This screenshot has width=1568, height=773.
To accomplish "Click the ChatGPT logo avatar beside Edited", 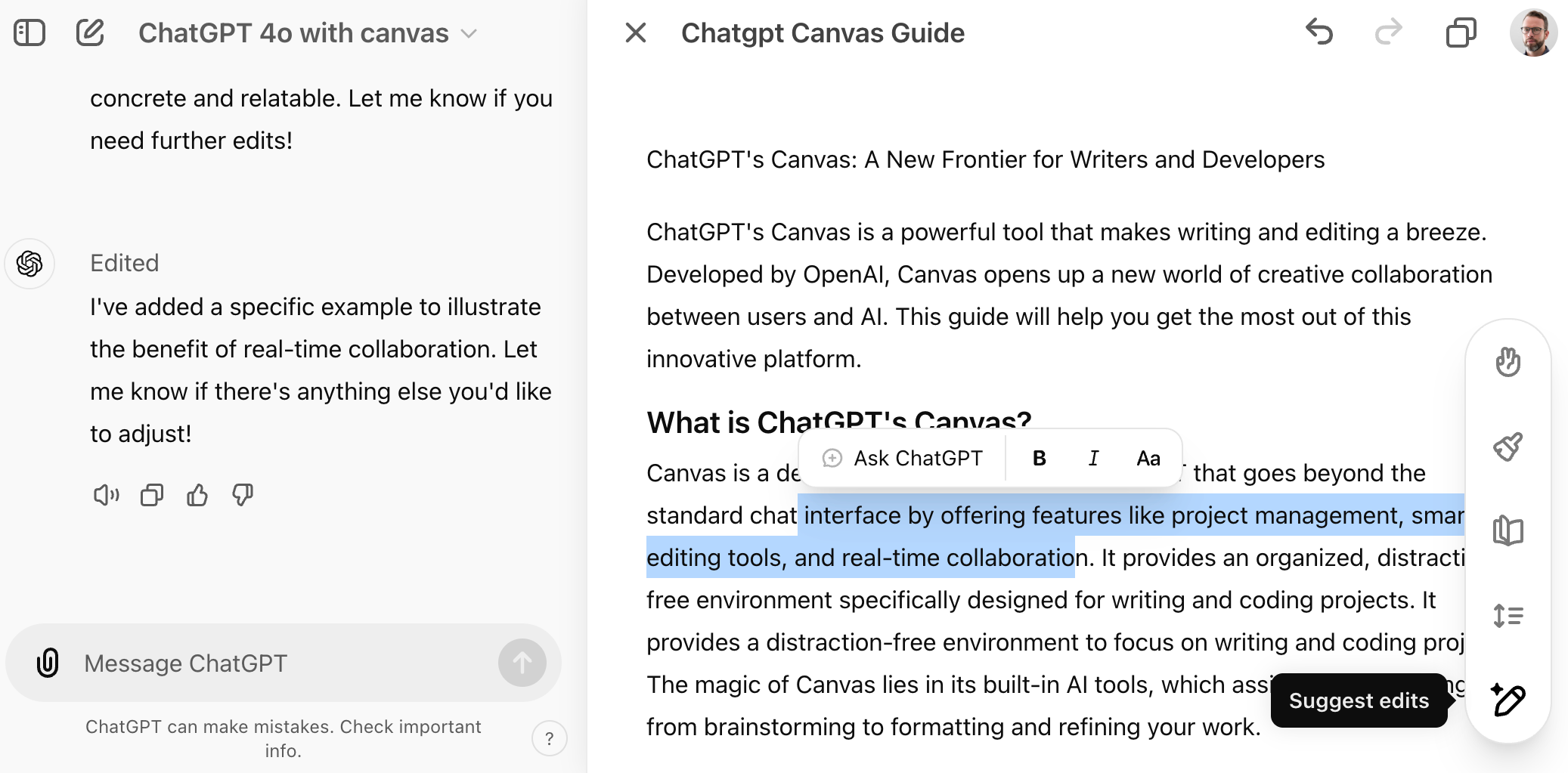I will click(29, 264).
